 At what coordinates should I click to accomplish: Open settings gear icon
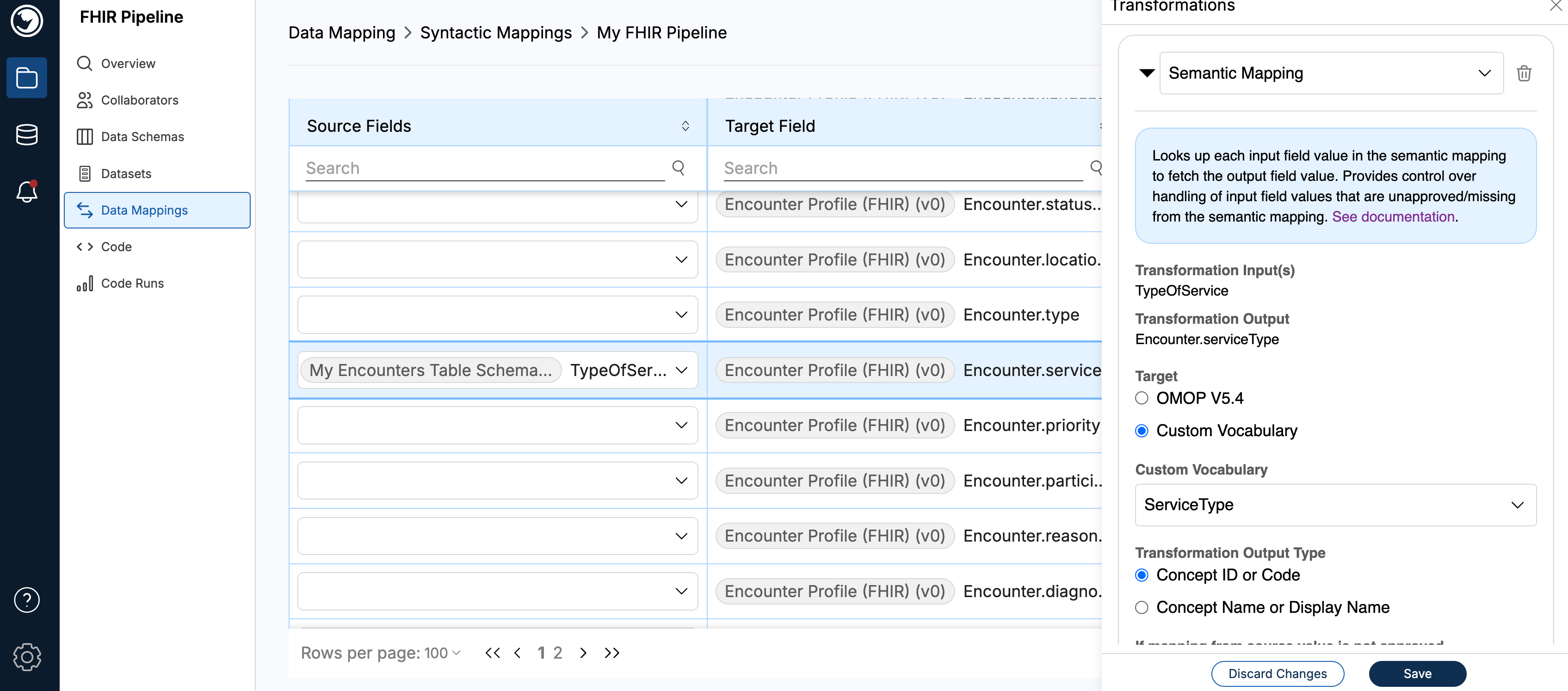click(x=27, y=657)
